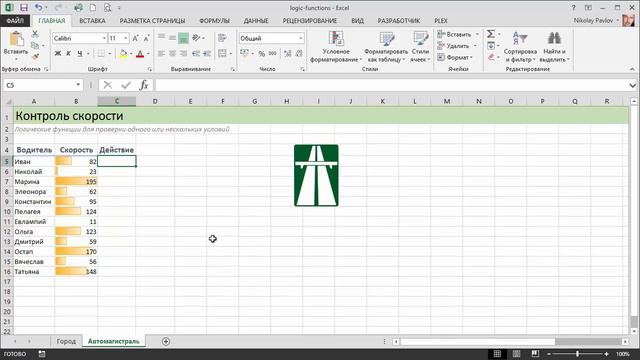Toggle wrap text in cells
This screenshot has height=360, width=640.
pos(222,38)
